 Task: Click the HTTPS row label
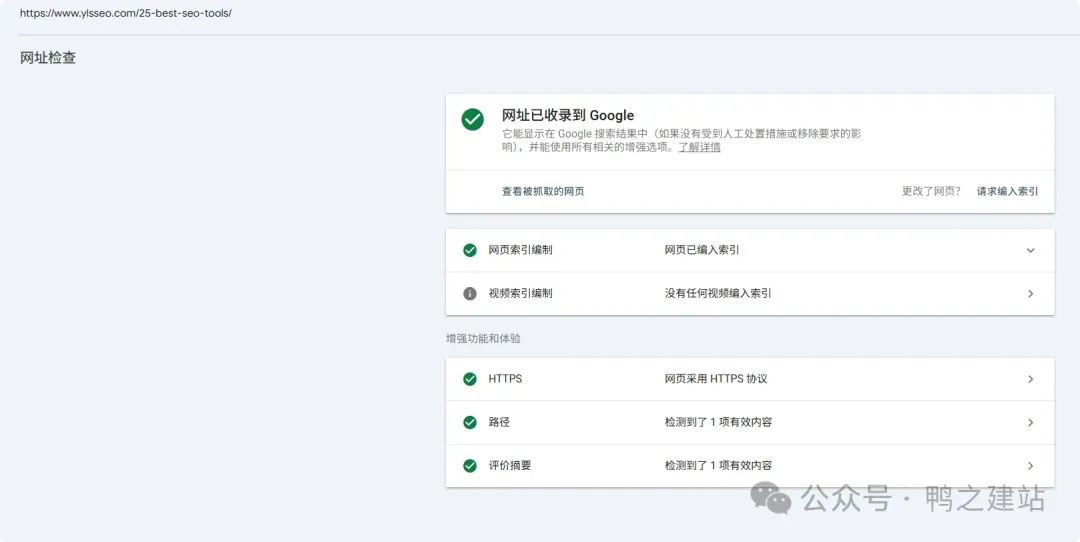point(505,379)
